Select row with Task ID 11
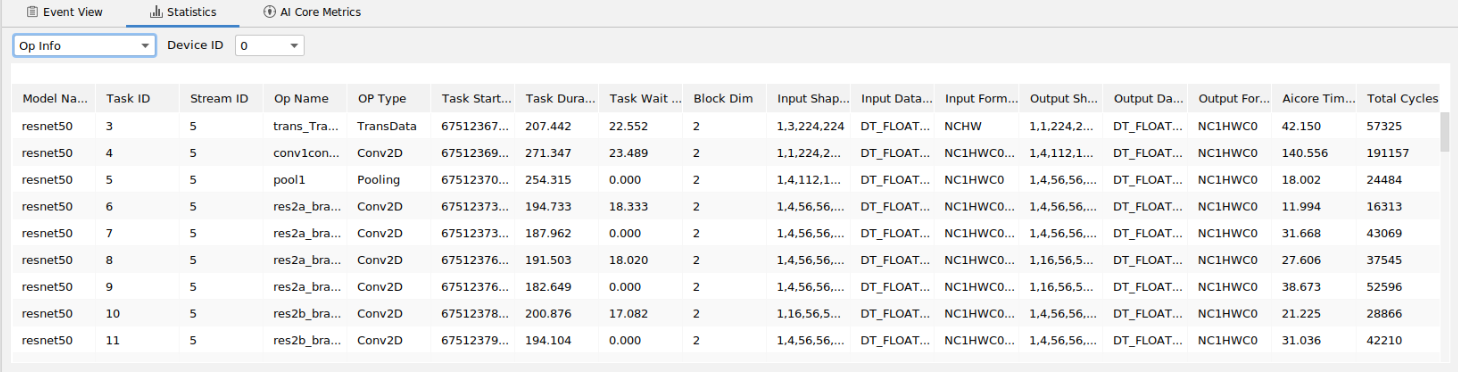 [725, 340]
